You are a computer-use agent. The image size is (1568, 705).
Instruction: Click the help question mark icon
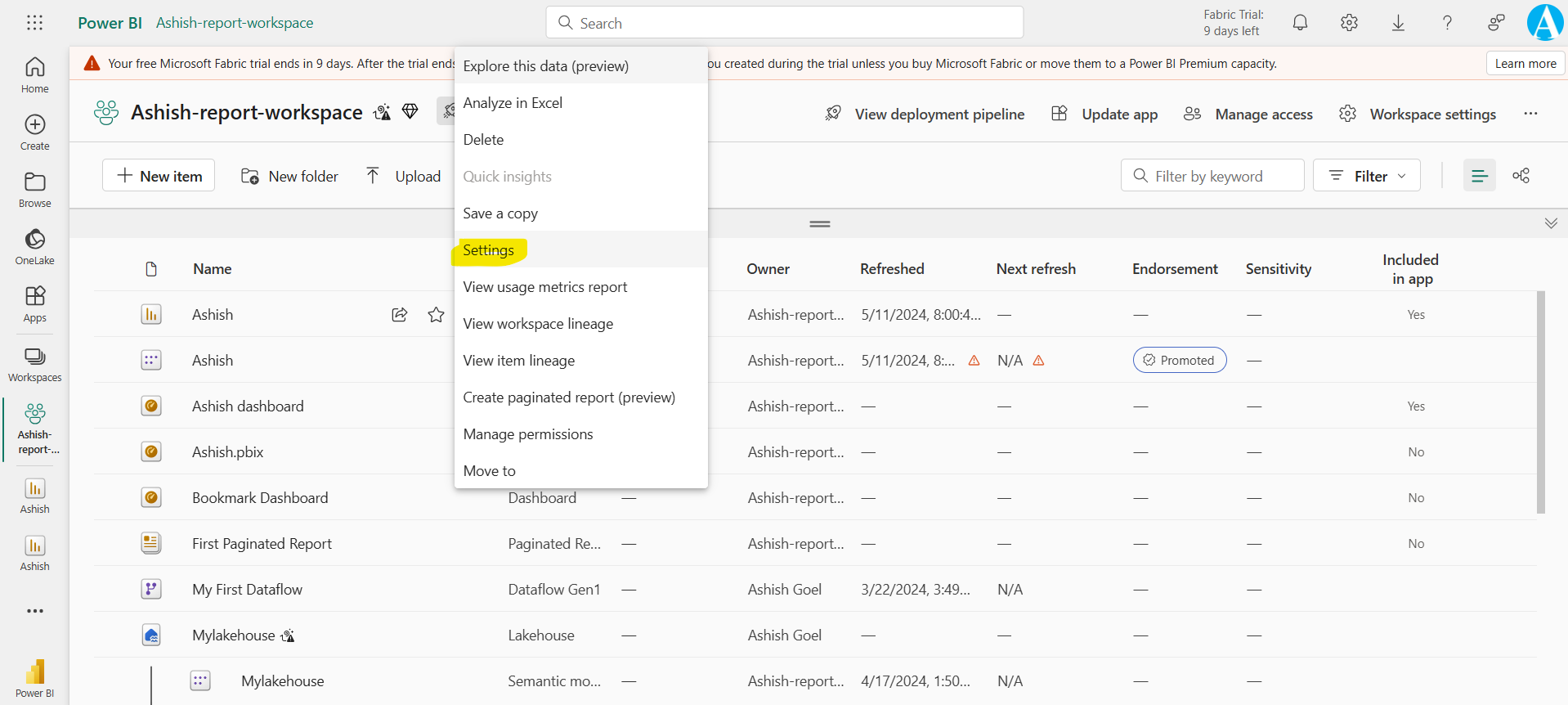point(1447,23)
